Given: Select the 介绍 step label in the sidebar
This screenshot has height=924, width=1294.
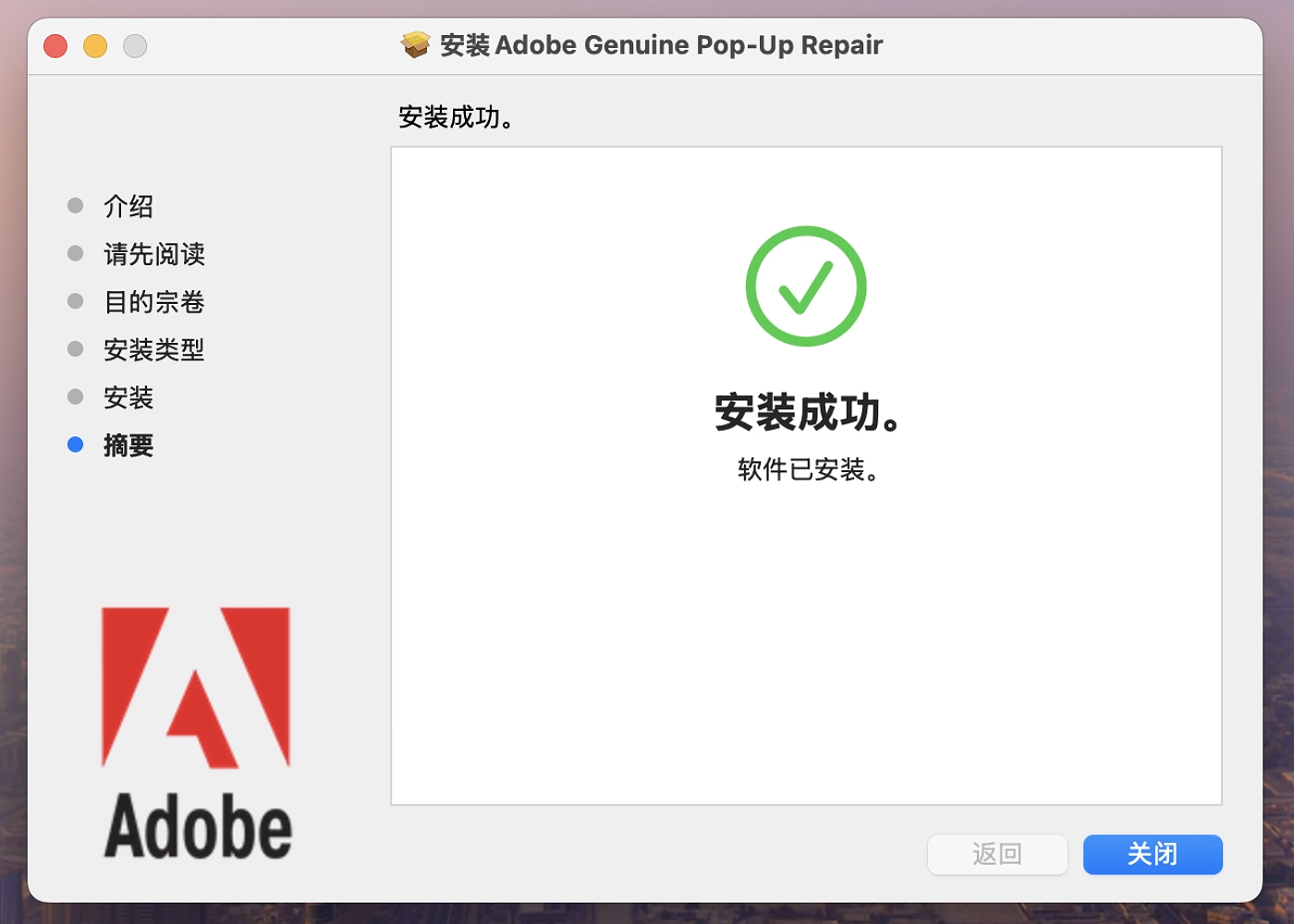Looking at the screenshot, I should pyautogui.click(x=128, y=206).
